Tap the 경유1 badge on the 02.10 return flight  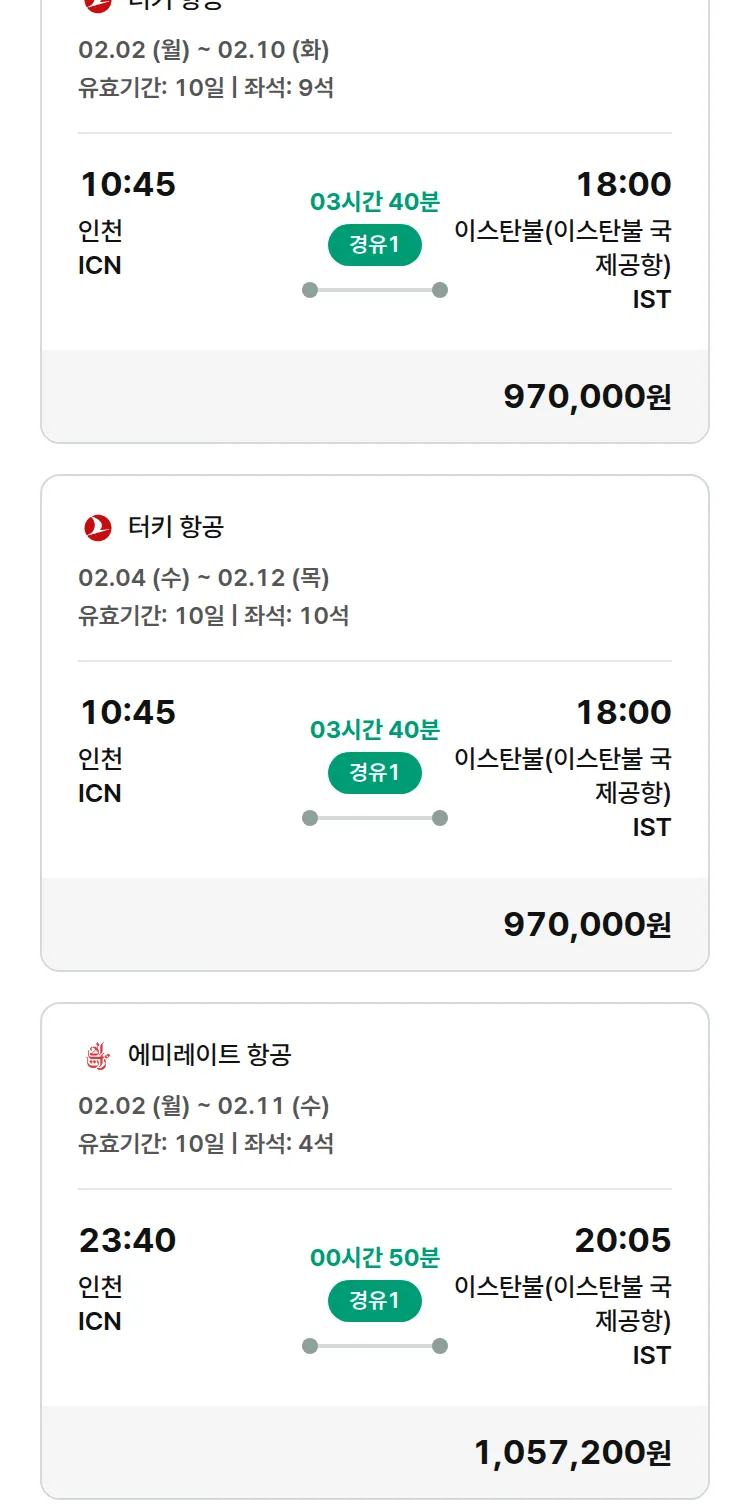375,245
